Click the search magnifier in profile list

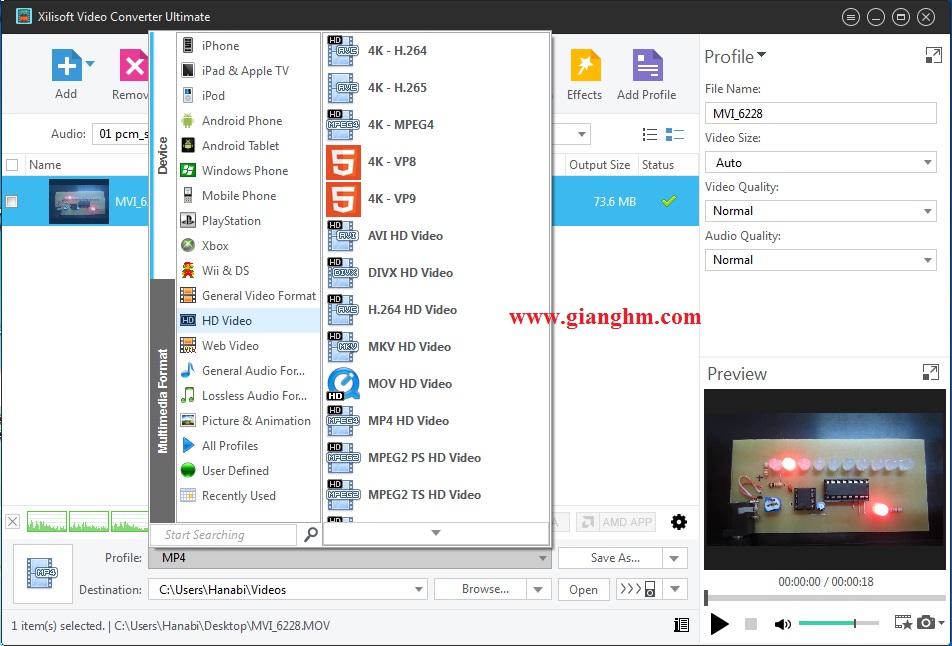pos(310,535)
